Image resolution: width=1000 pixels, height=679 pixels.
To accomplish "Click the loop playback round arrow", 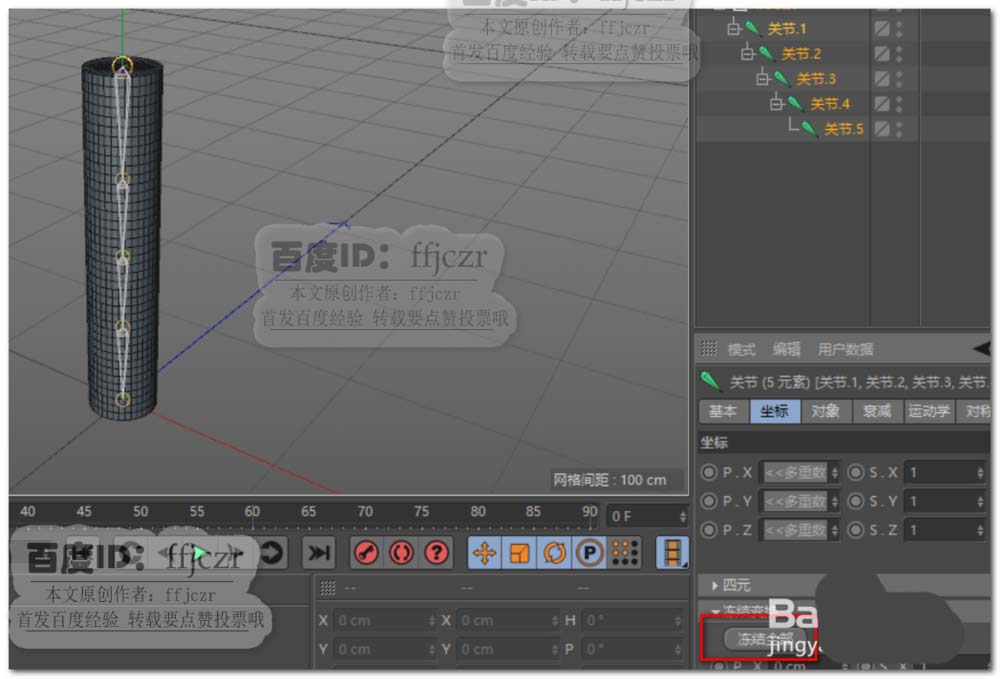I will (271, 552).
